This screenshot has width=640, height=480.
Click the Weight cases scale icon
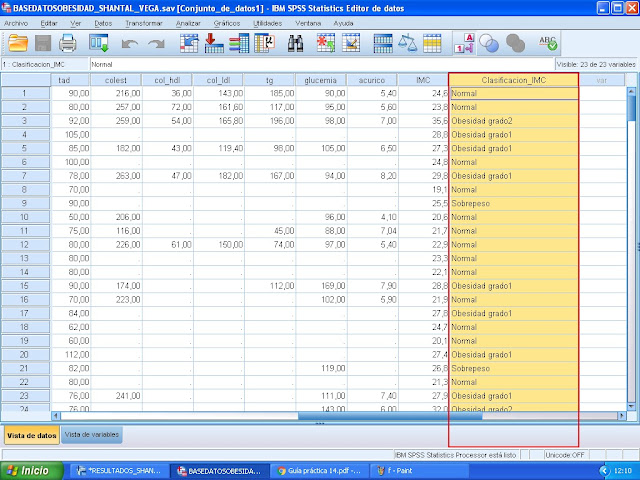click(x=407, y=43)
